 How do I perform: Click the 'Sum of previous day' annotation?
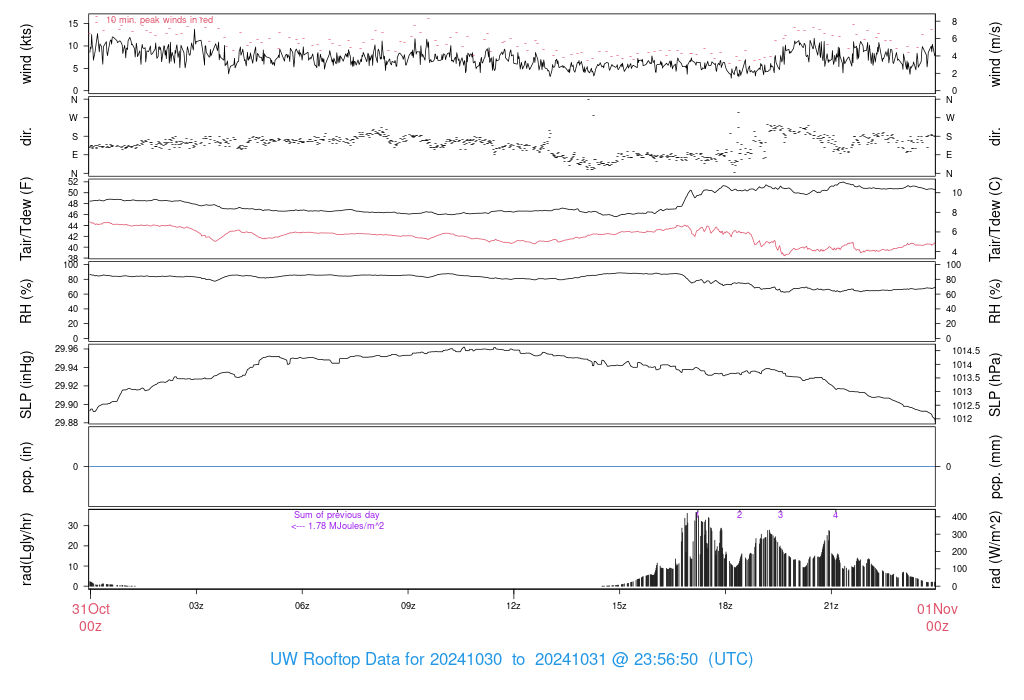click(x=337, y=515)
